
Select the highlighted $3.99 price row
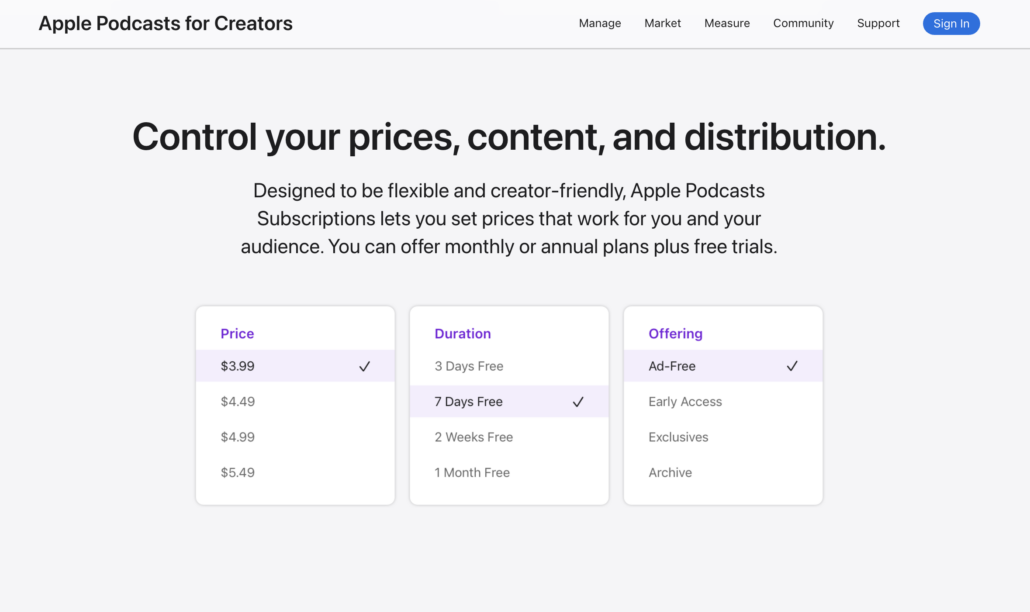[280, 367]
